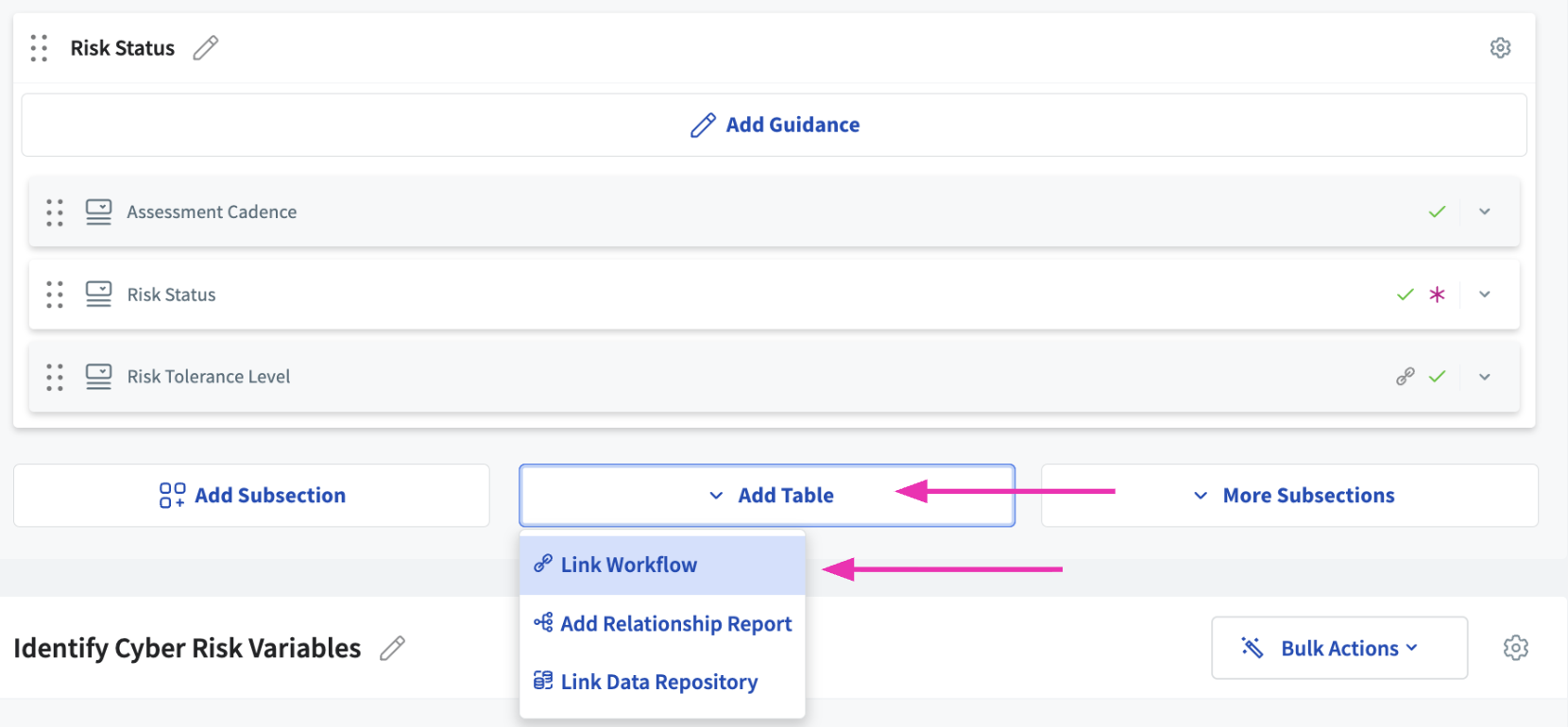Image resolution: width=1568 pixels, height=727 pixels.
Task: Click the green checkmark on Assessment Cadence row
Action: point(1437,212)
